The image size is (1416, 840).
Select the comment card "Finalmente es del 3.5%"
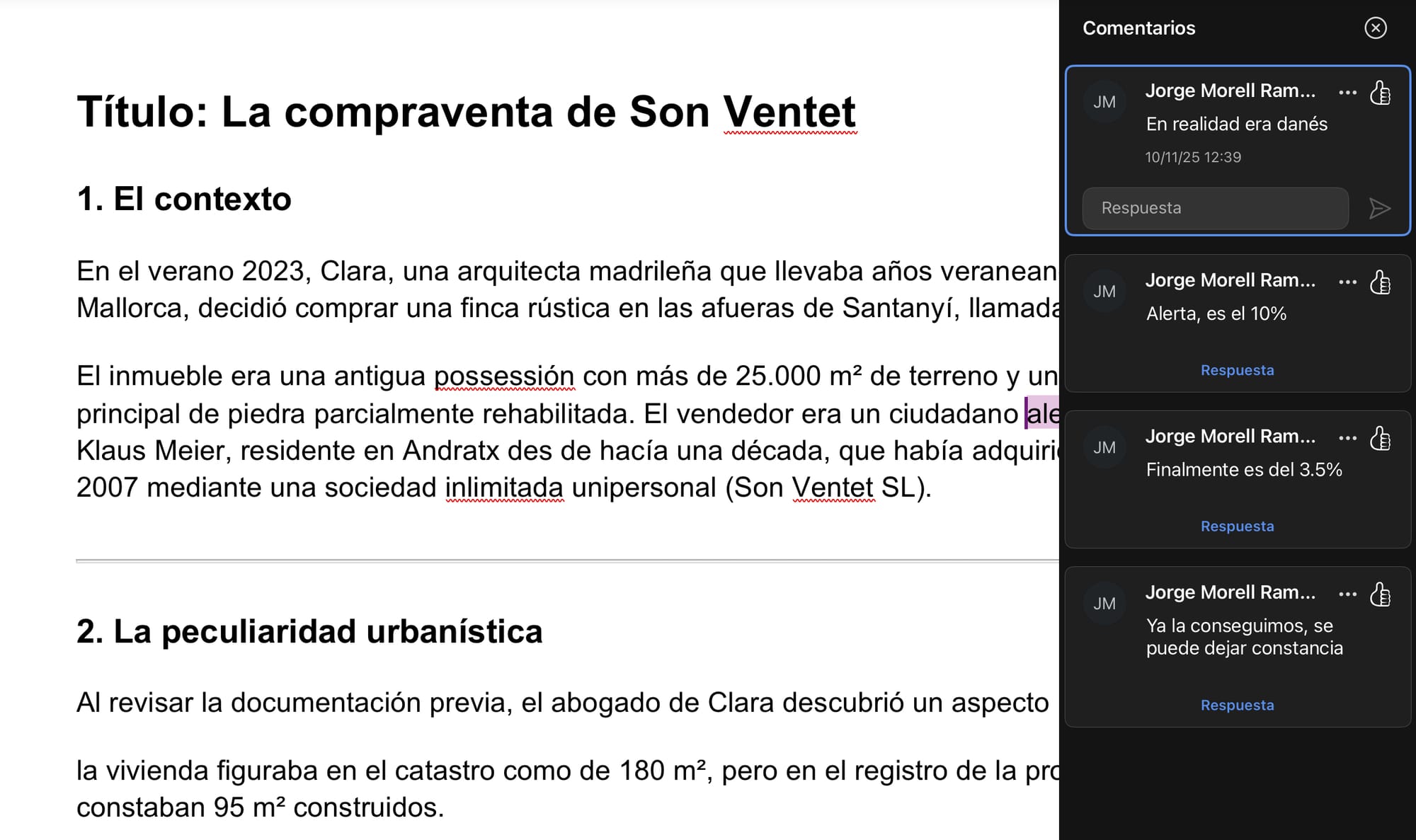1237,480
